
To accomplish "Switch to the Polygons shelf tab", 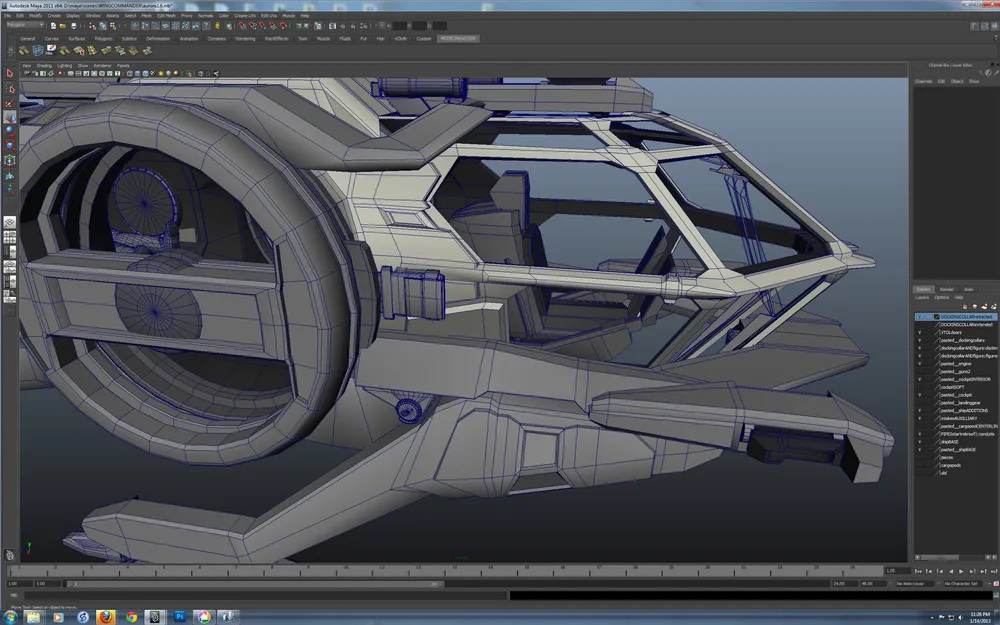I will coord(103,38).
